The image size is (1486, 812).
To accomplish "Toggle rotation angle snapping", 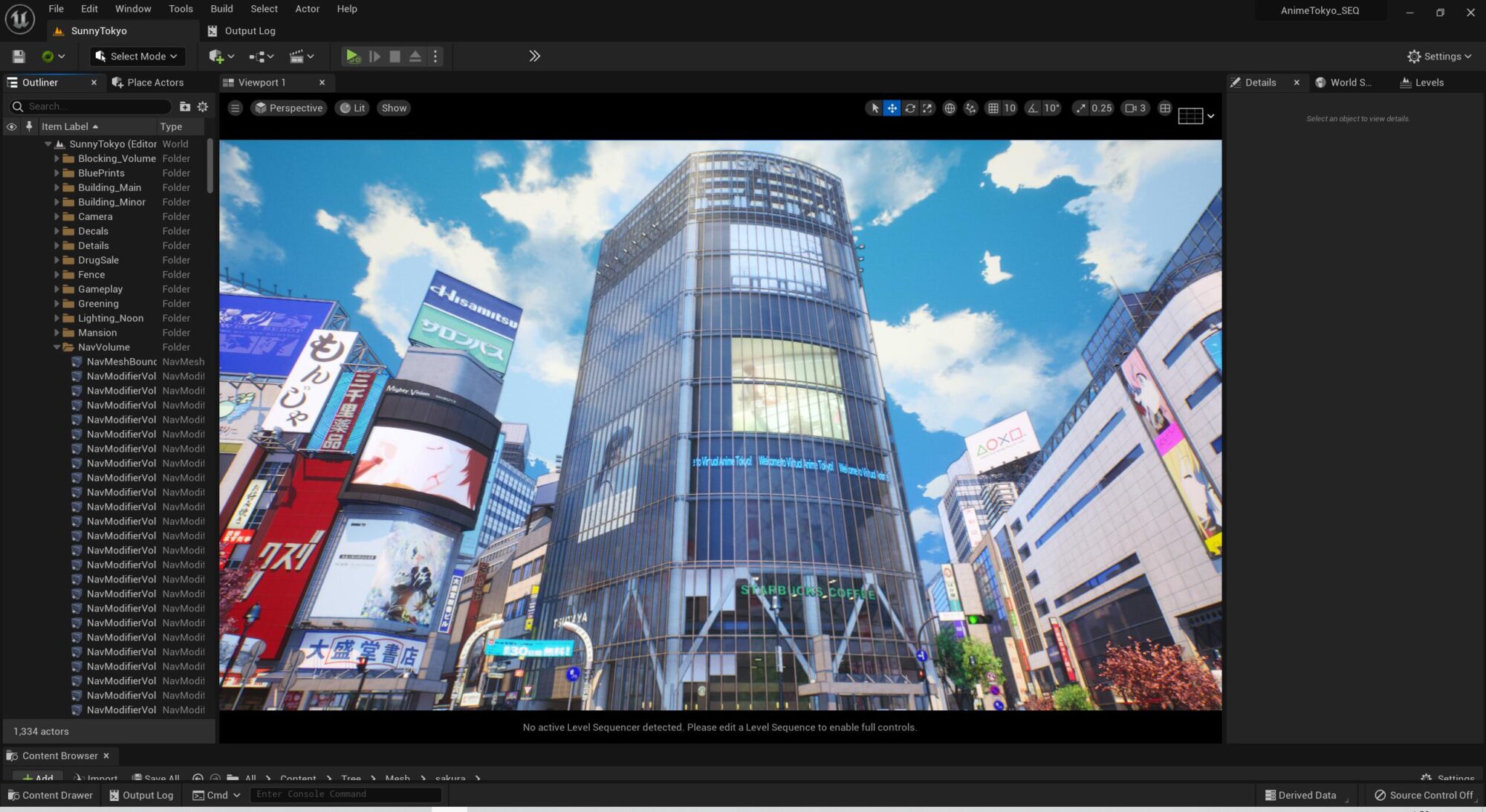I will (1033, 108).
